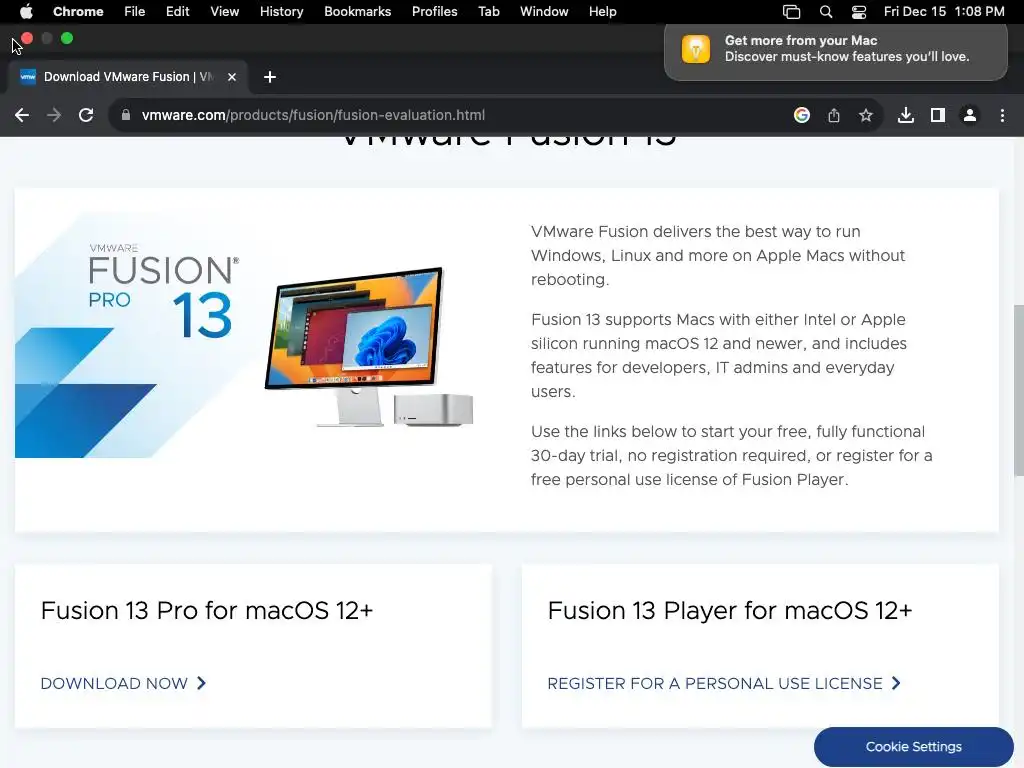Share this page using the share icon
Image resolution: width=1024 pixels, height=768 pixels.
pyautogui.click(x=834, y=116)
